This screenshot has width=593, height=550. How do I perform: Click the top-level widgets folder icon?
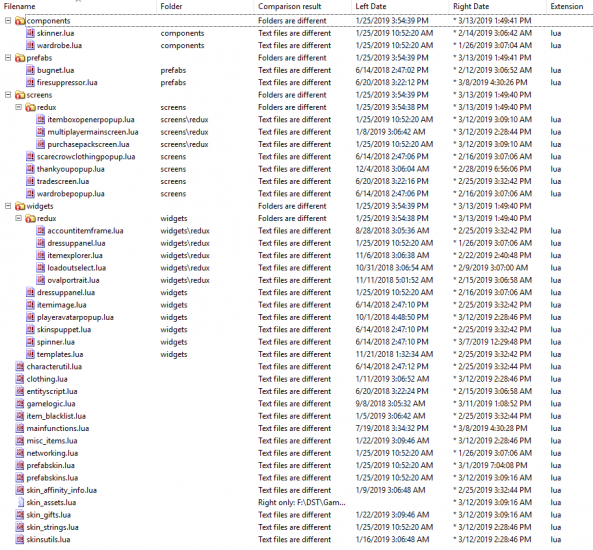pyautogui.click(x=20, y=206)
